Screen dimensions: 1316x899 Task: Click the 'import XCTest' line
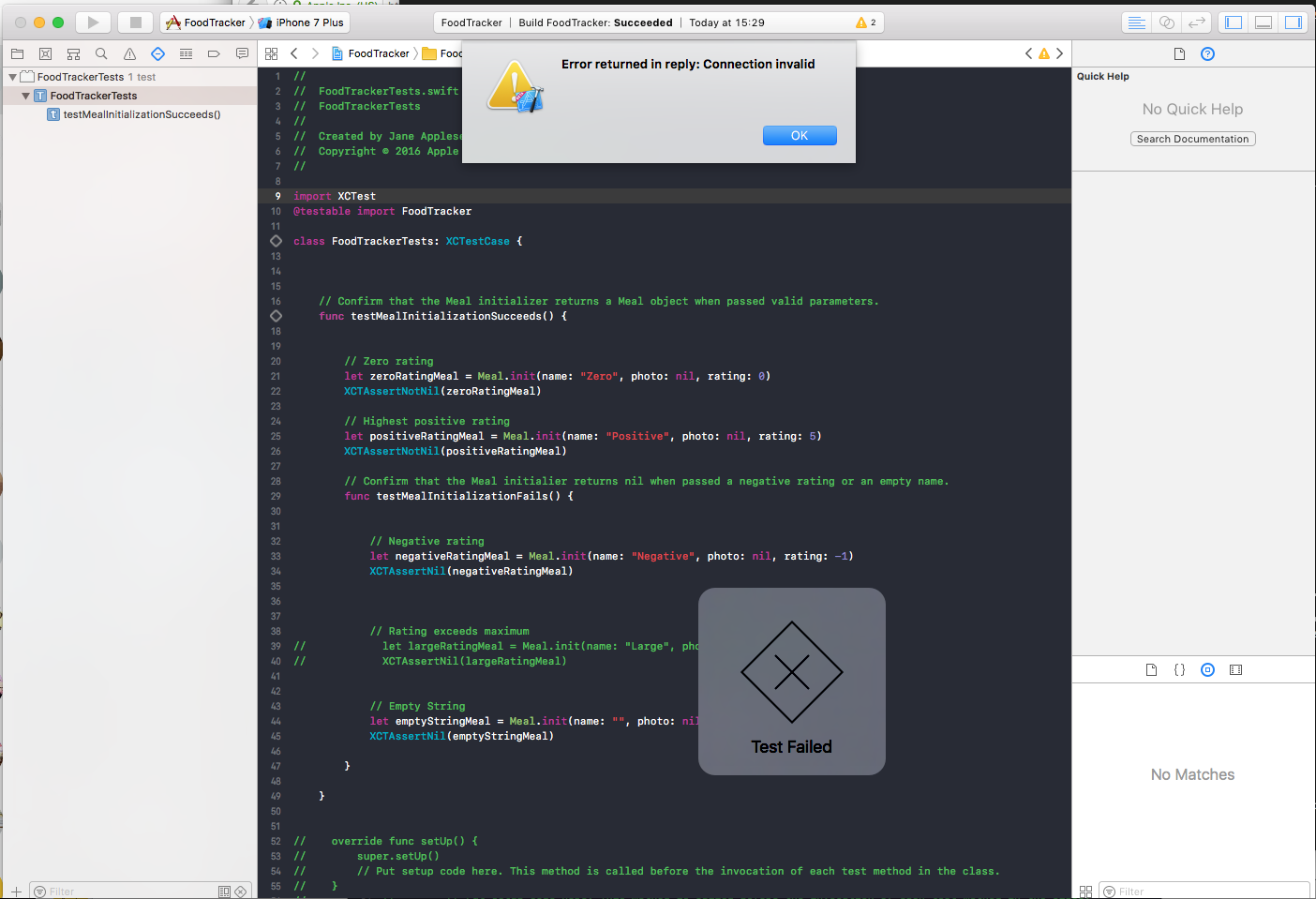(x=335, y=196)
